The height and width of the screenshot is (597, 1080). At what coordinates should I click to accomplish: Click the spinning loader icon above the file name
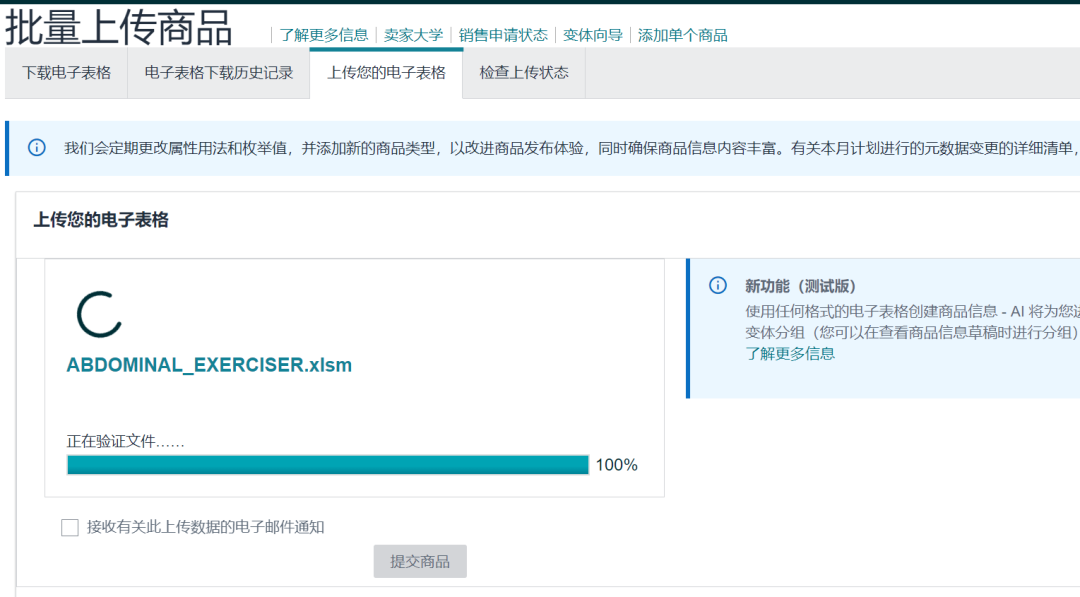pyautogui.click(x=96, y=312)
